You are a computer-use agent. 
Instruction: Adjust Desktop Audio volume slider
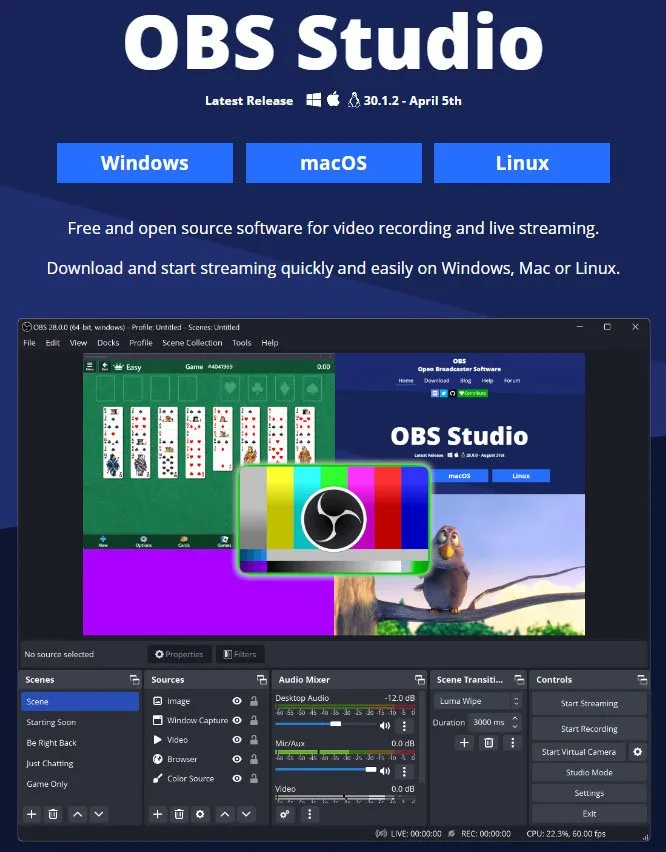pyautogui.click(x=326, y=724)
